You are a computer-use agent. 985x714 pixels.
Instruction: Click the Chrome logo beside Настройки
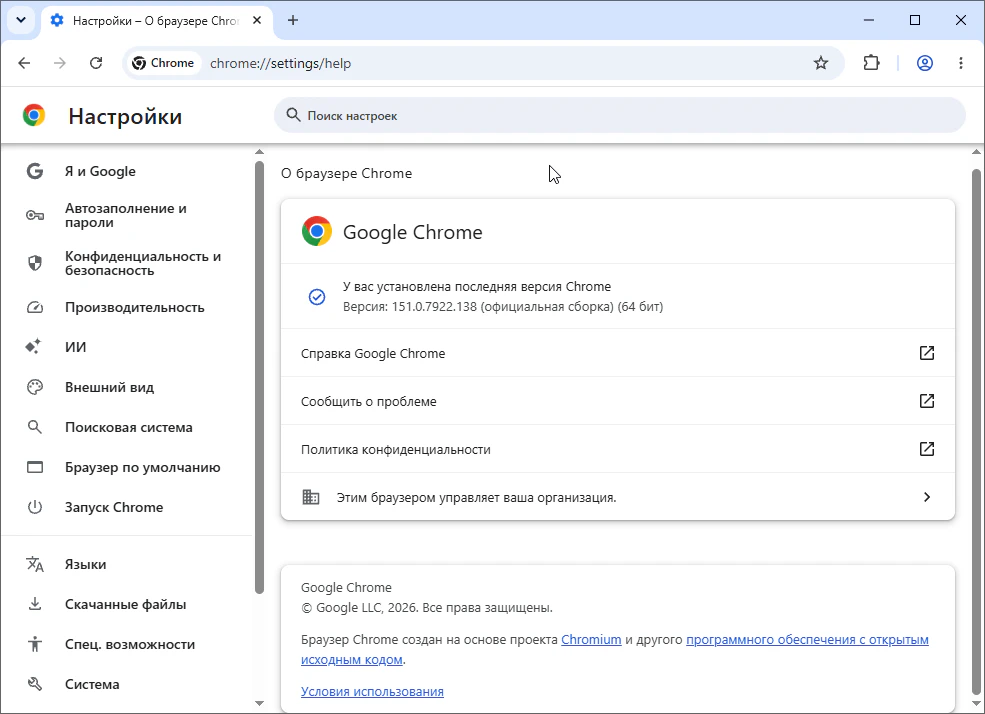coord(34,116)
